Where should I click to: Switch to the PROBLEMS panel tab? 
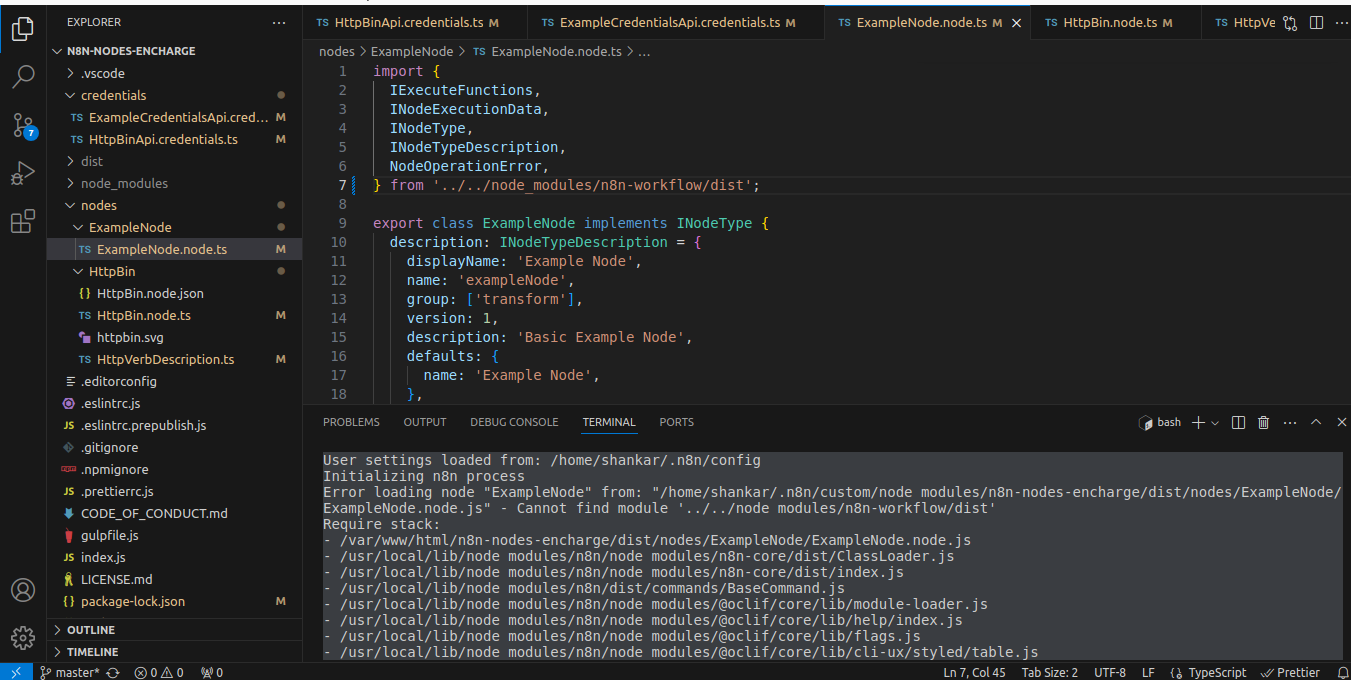coord(351,422)
